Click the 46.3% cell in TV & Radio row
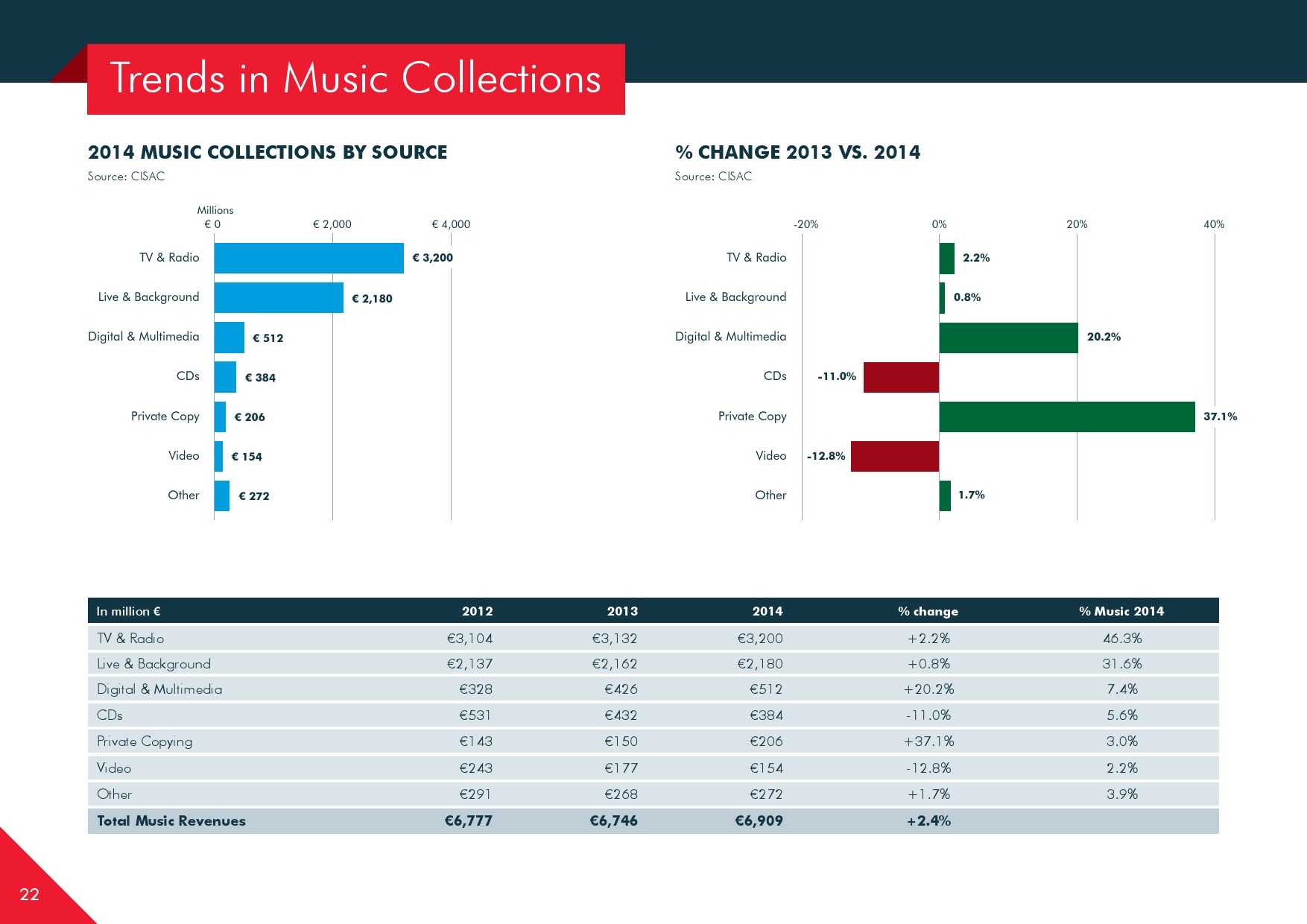Viewport: 1307px width, 924px height. coord(1121,638)
